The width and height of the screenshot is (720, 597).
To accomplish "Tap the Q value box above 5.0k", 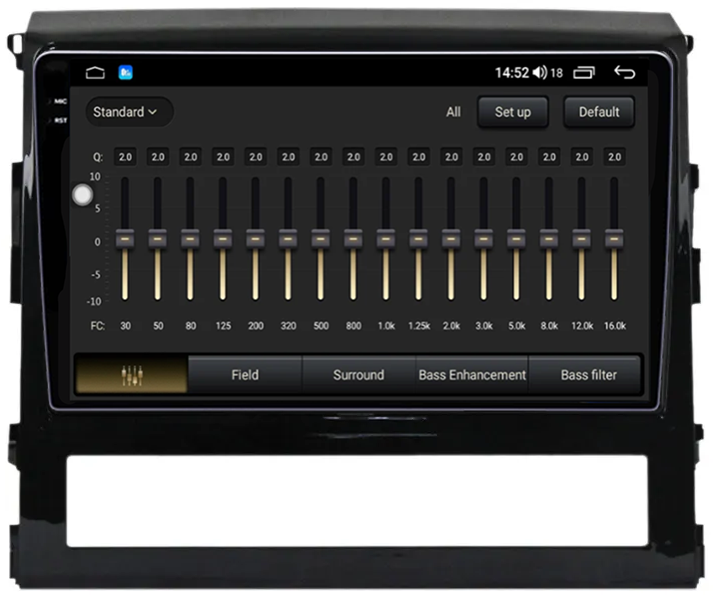I will [x=516, y=157].
